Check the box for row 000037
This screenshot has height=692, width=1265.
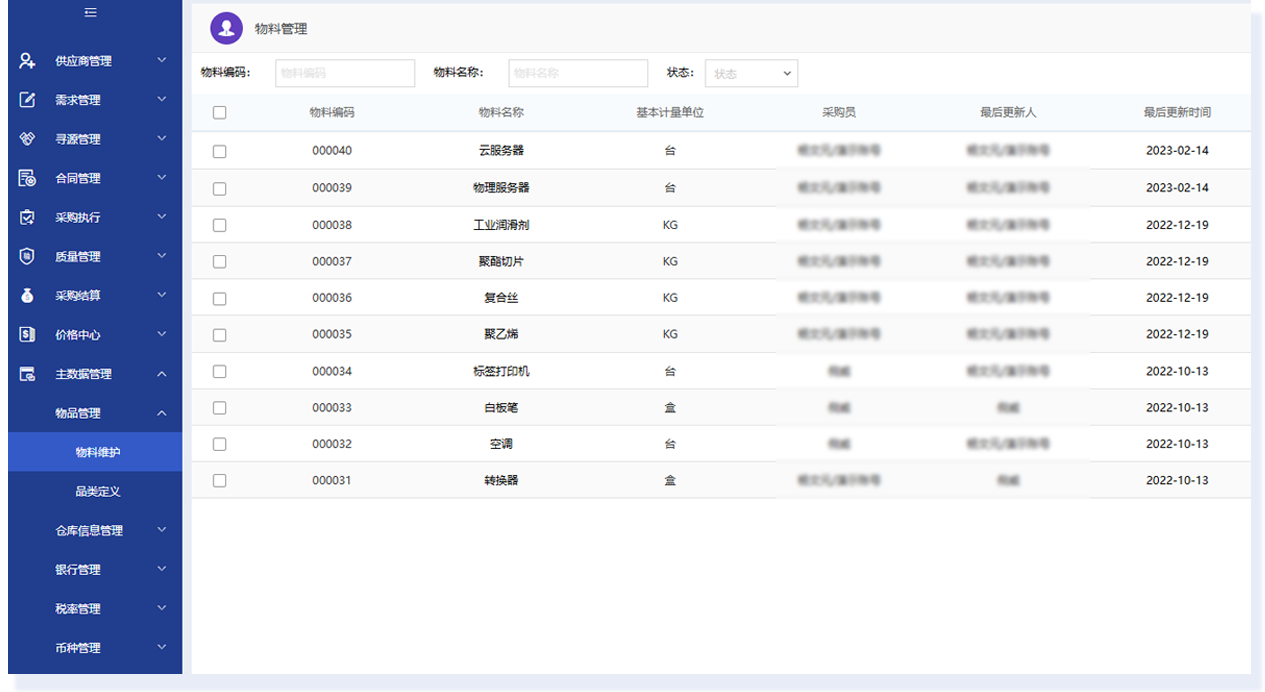click(220, 262)
